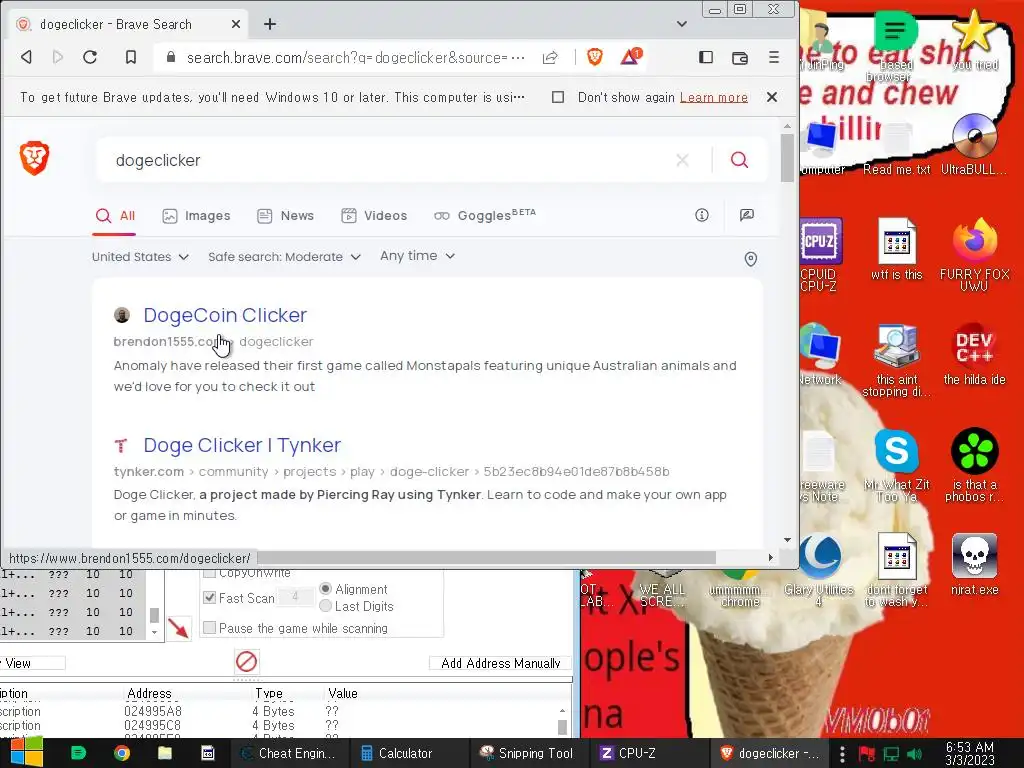Open the Brave Wallet icon
Viewport: 1024px width, 768px height.
(740, 57)
